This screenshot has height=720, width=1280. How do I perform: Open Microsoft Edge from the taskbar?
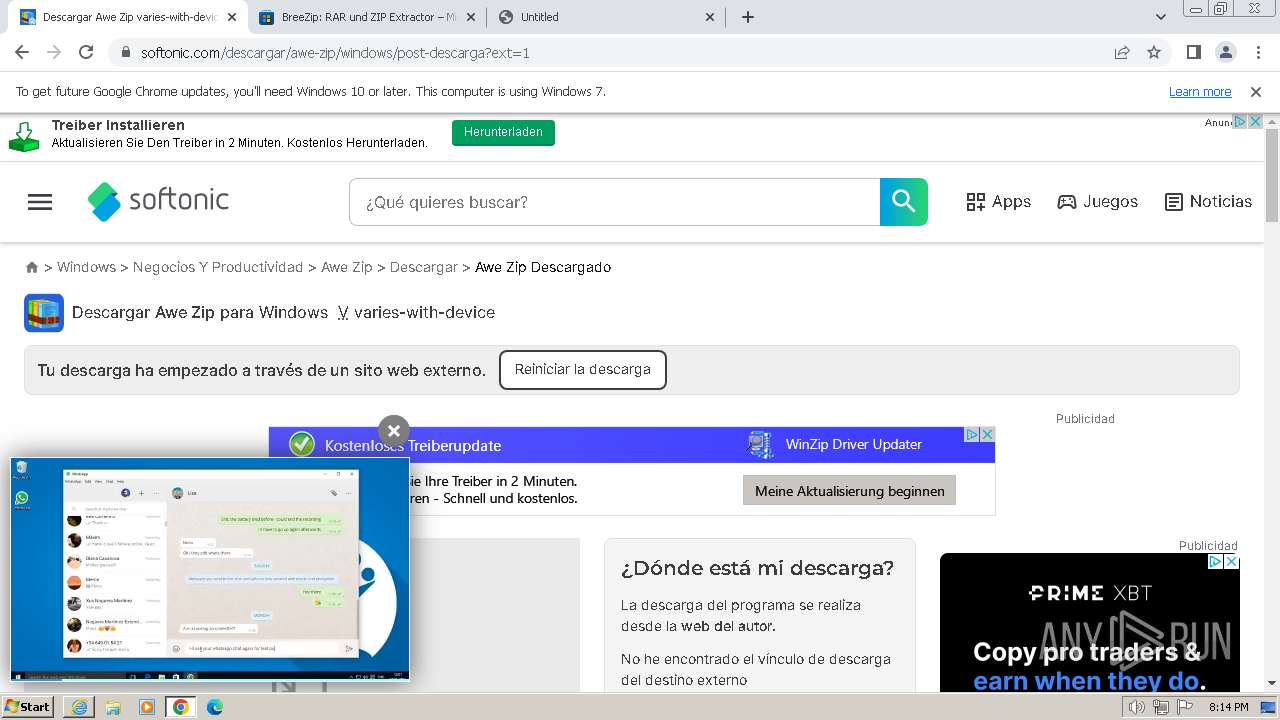tap(215, 707)
